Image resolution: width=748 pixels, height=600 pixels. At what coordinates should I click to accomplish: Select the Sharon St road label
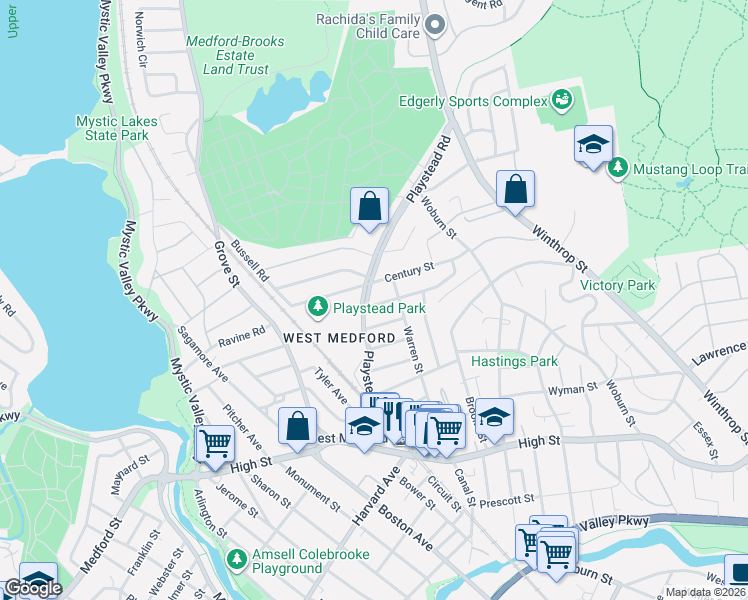point(270,491)
